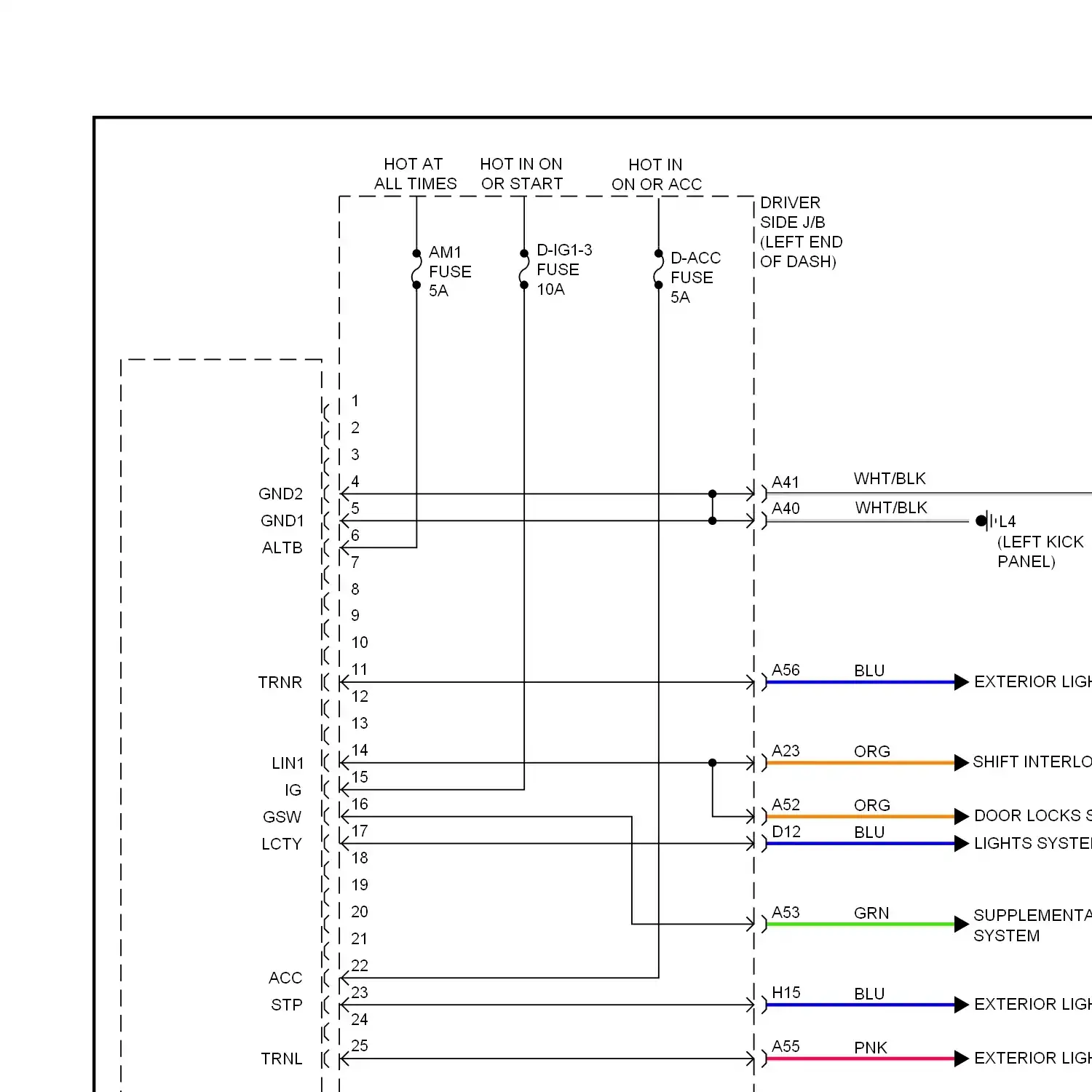Viewport: 1092px width, 1092px height.
Task: Select the 'HOT AT ALL TIMES' label
Action: coord(415,174)
